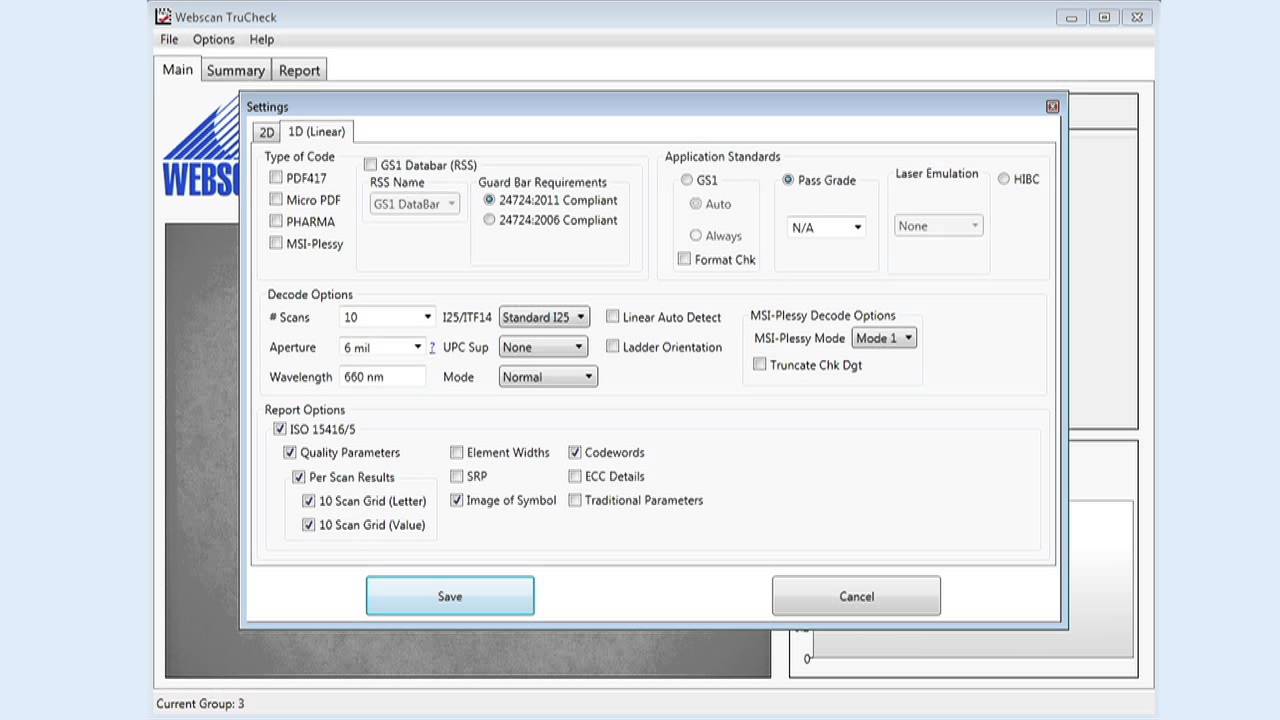Open the aperture help question mark link
Screen dimensions: 1280x720
[432, 347]
